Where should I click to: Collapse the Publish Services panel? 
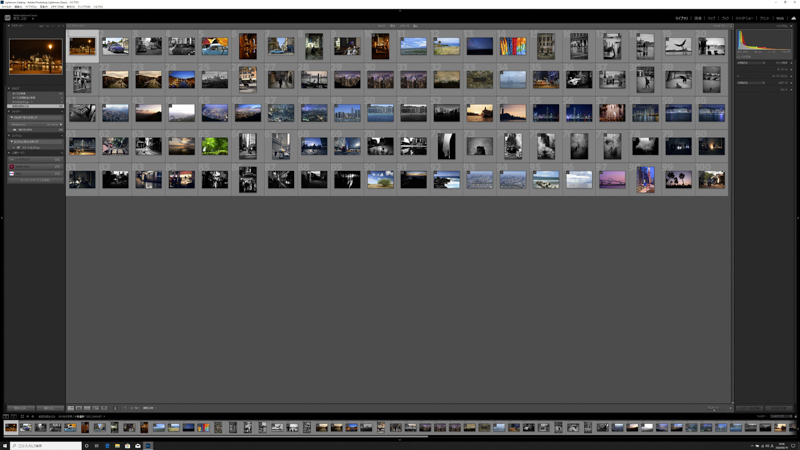(x=9, y=153)
